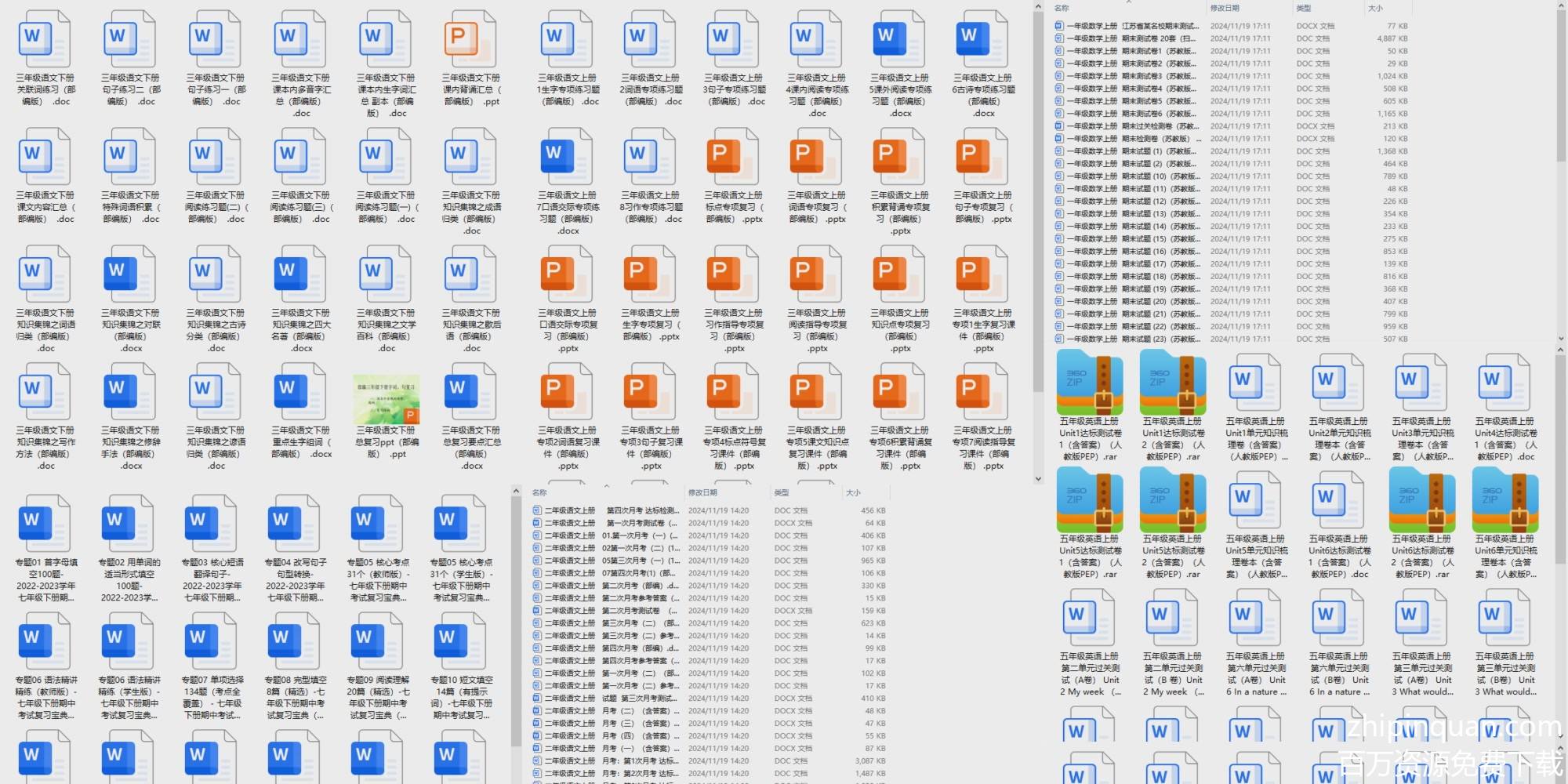Sort 二年级语文 list by 大小 column

(x=853, y=492)
